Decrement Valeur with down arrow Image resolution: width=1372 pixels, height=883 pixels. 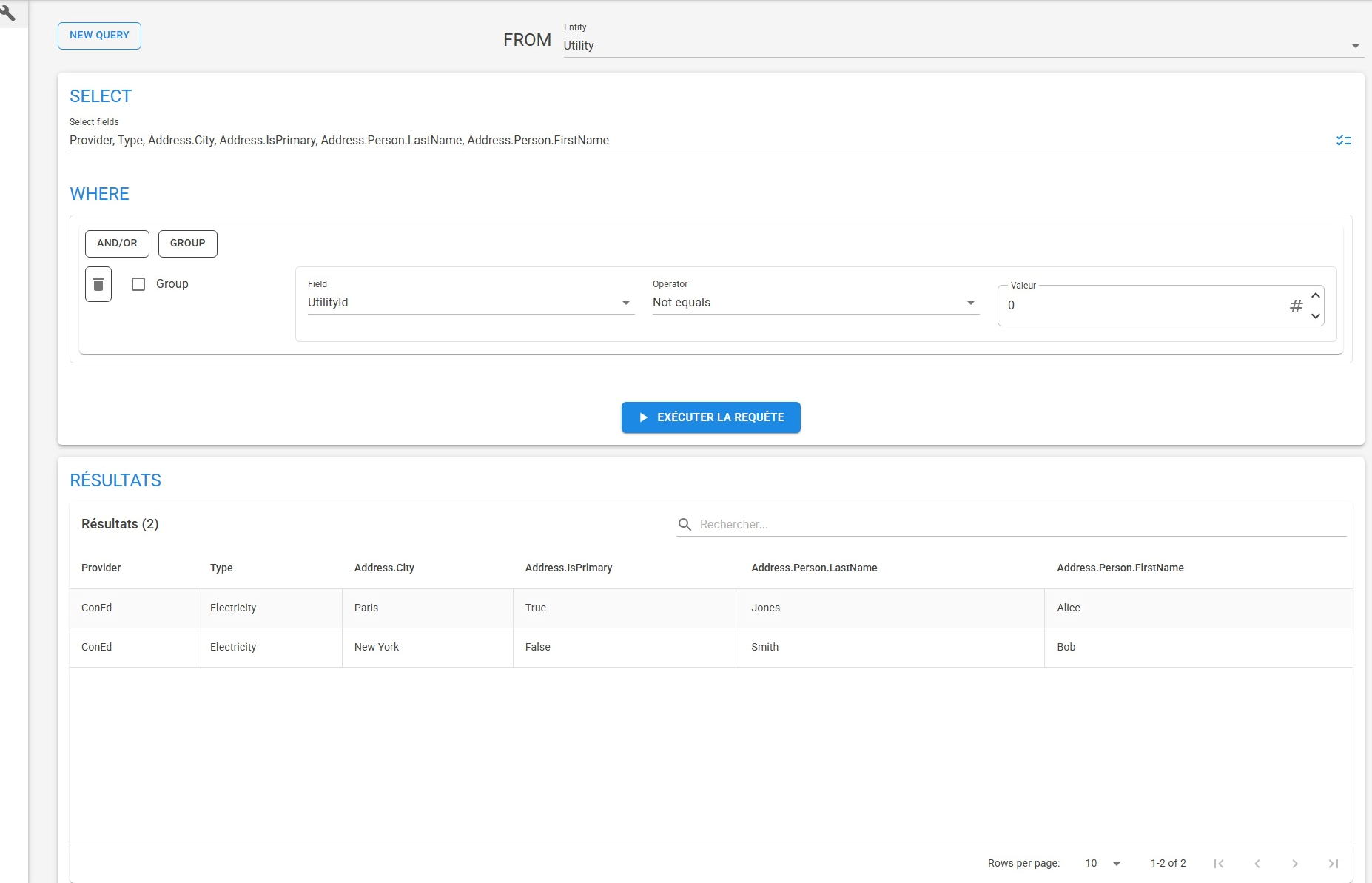(1316, 316)
